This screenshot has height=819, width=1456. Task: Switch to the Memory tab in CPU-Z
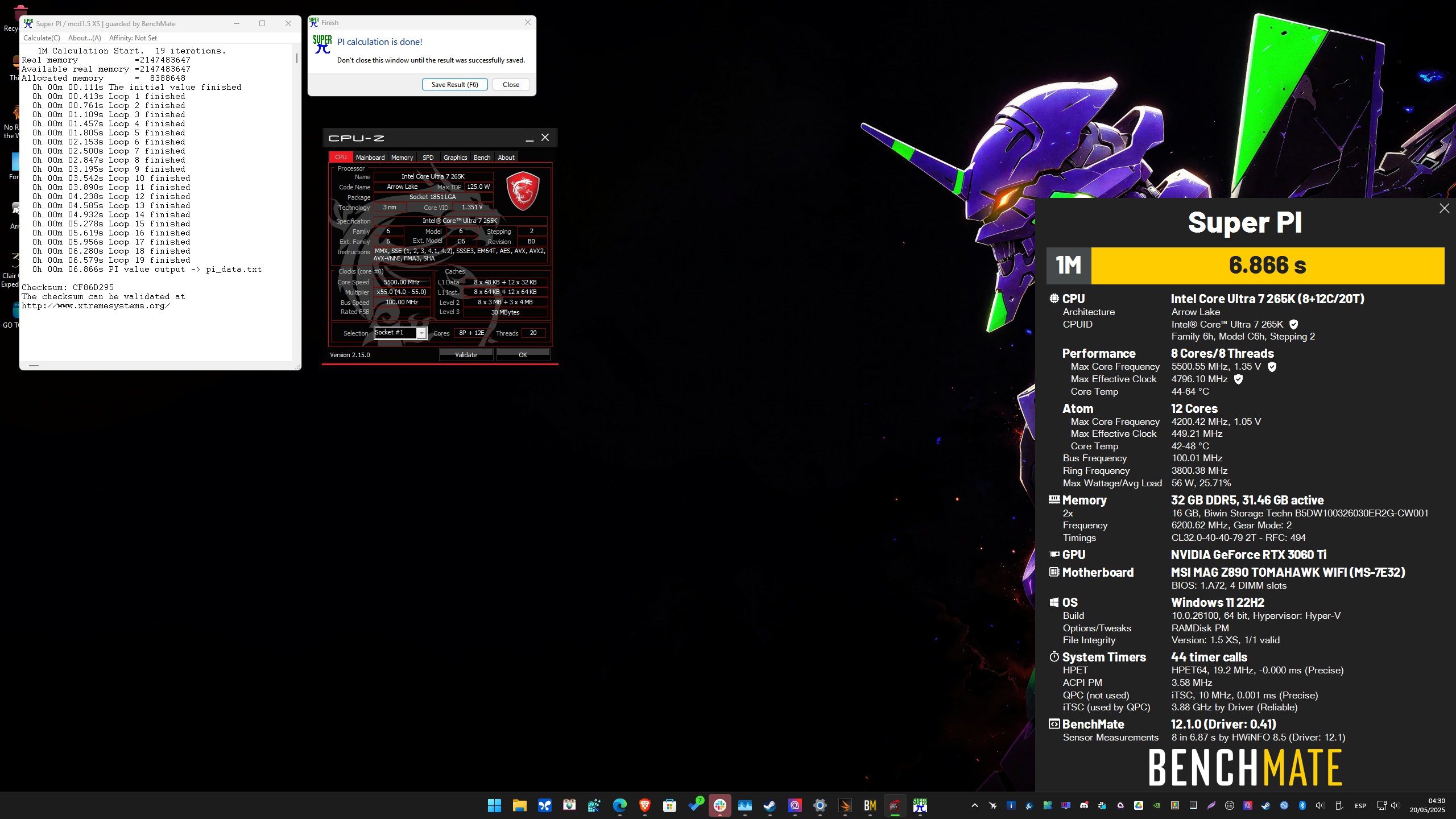coord(402,158)
